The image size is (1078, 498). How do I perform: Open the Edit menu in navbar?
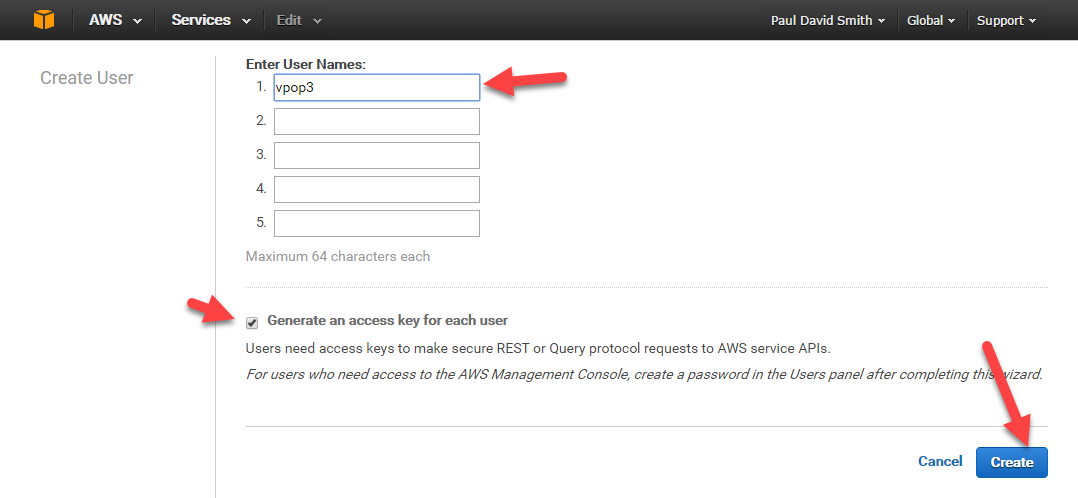tap(299, 20)
